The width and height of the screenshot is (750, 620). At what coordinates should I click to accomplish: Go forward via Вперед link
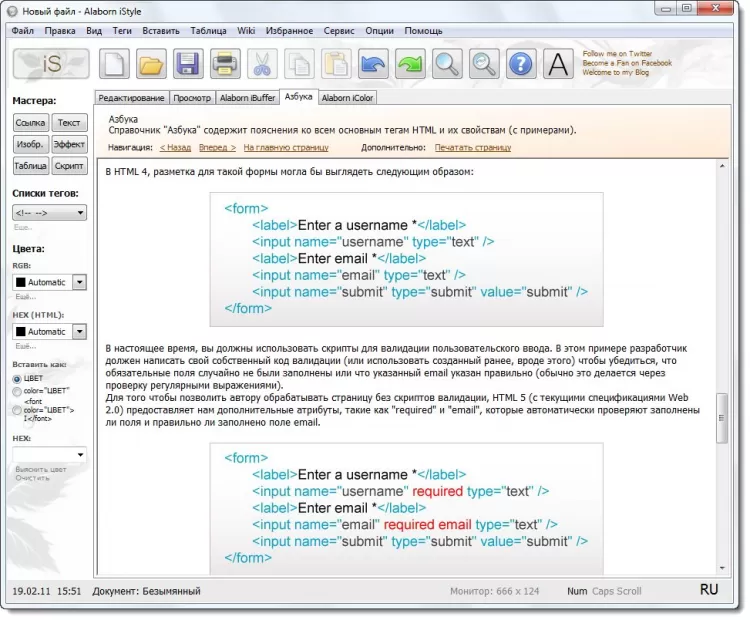pyautogui.click(x=217, y=148)
